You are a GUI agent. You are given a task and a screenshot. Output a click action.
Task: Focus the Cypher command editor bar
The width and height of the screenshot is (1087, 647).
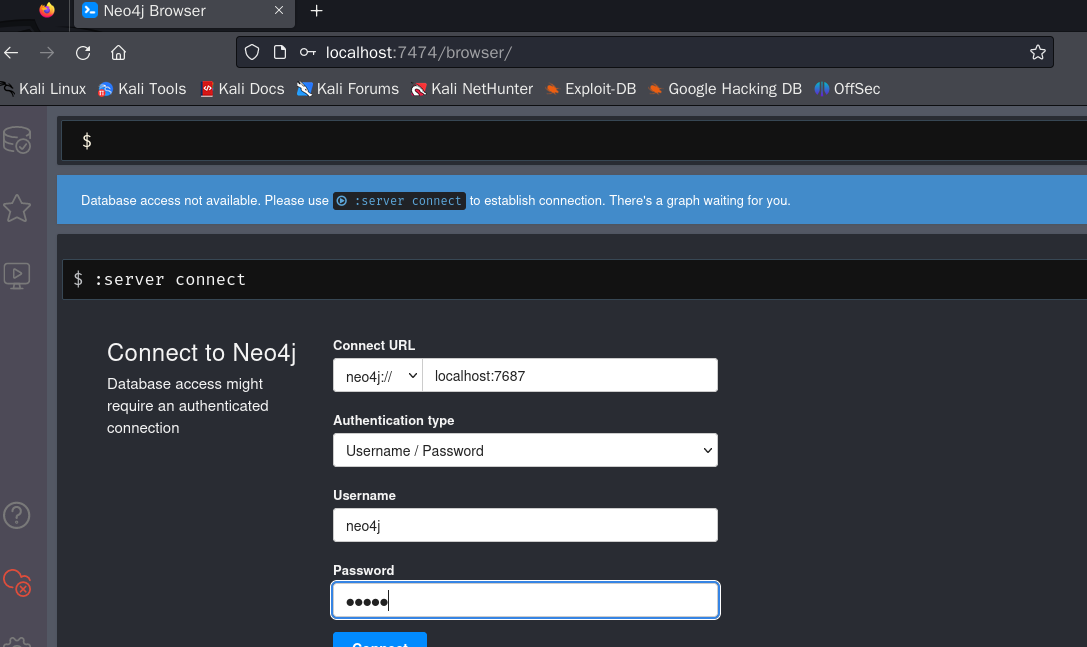[x=580, y=141]
